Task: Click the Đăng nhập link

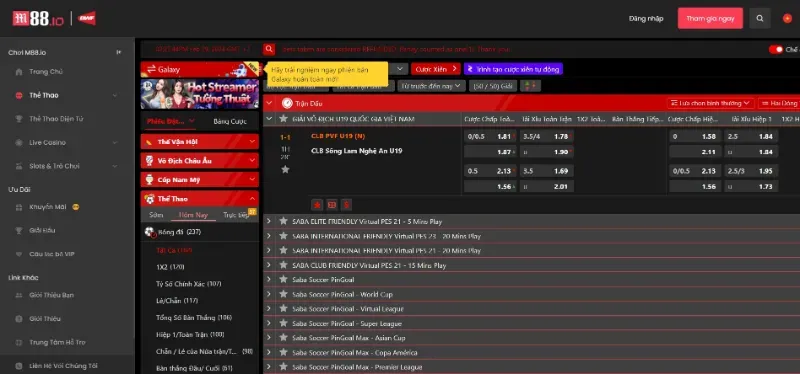Action: tap(646, 19)
